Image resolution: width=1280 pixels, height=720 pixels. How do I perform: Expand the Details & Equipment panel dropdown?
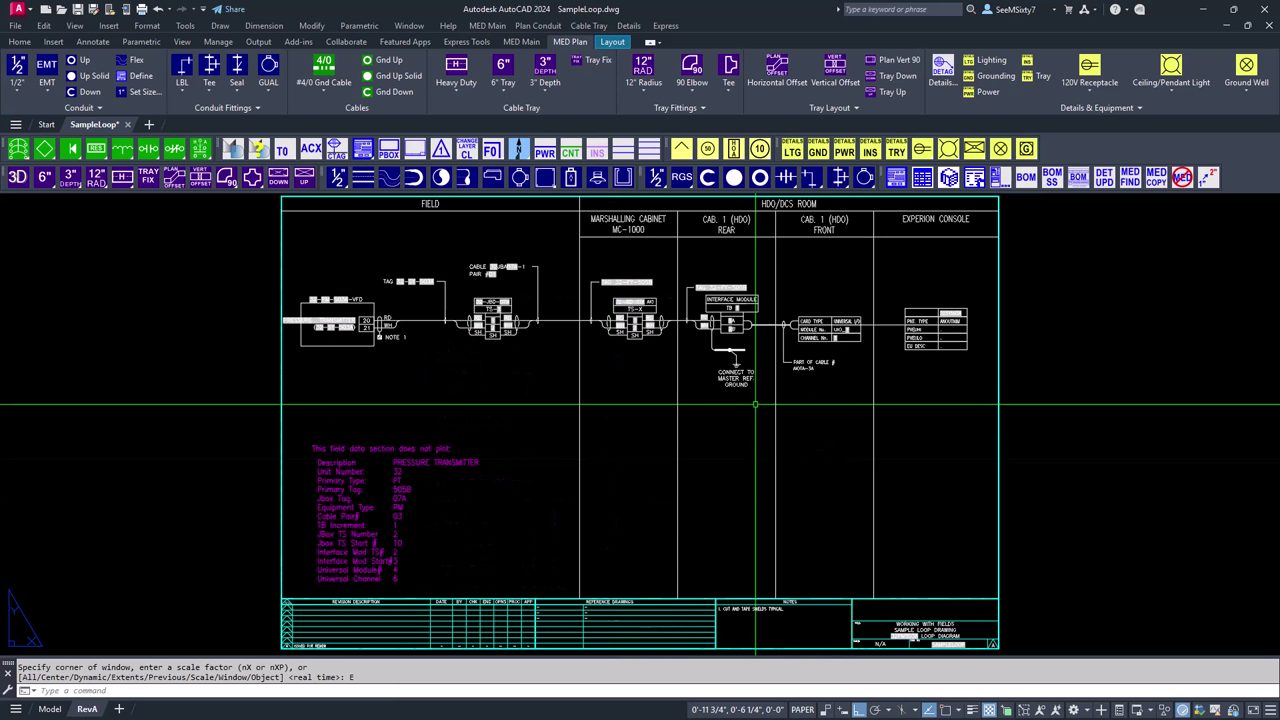tap(1102, 108)
